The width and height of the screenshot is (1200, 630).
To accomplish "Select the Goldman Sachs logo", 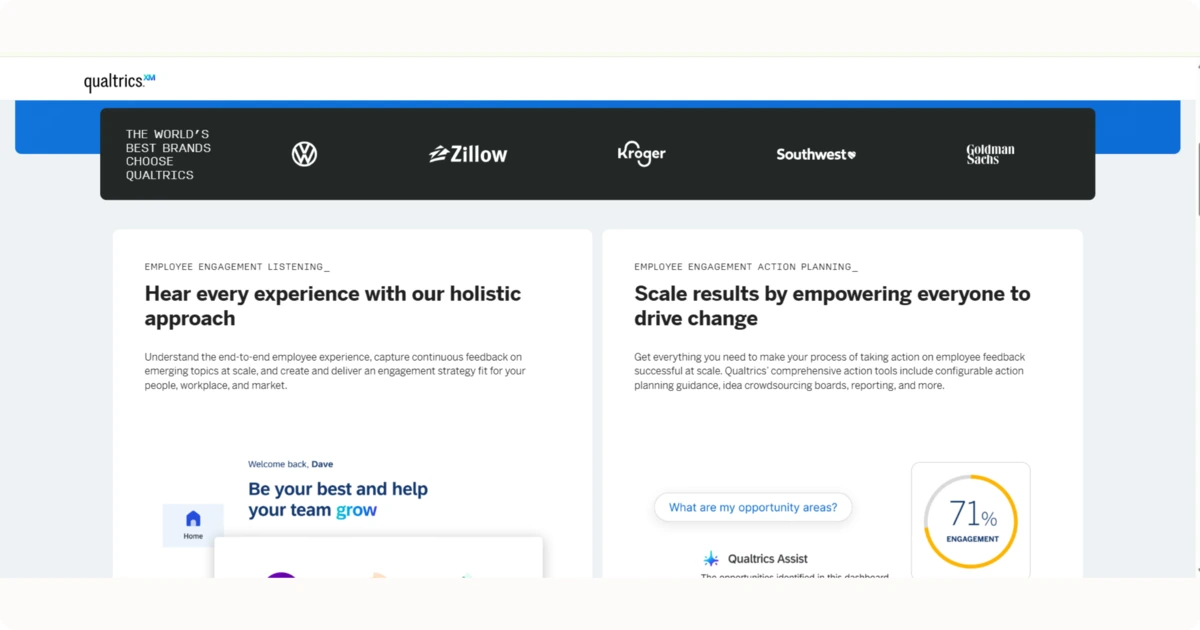I will (x=989, y=153).
